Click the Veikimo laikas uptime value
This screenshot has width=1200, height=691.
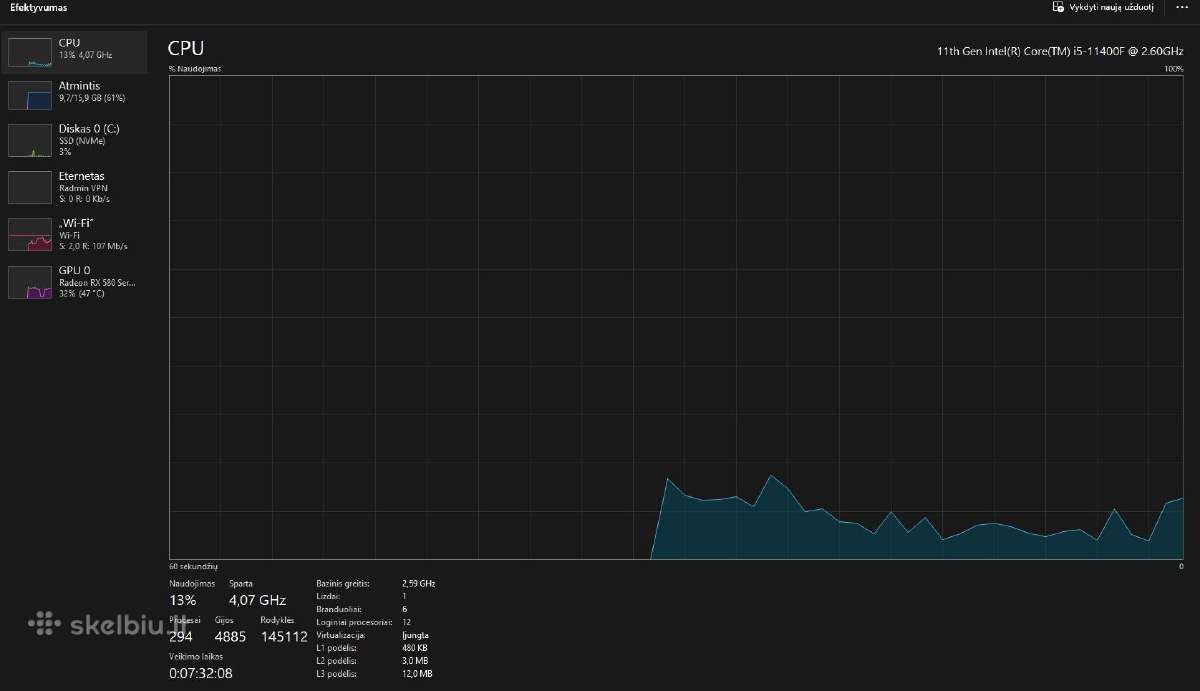click(x=201, y=673)
